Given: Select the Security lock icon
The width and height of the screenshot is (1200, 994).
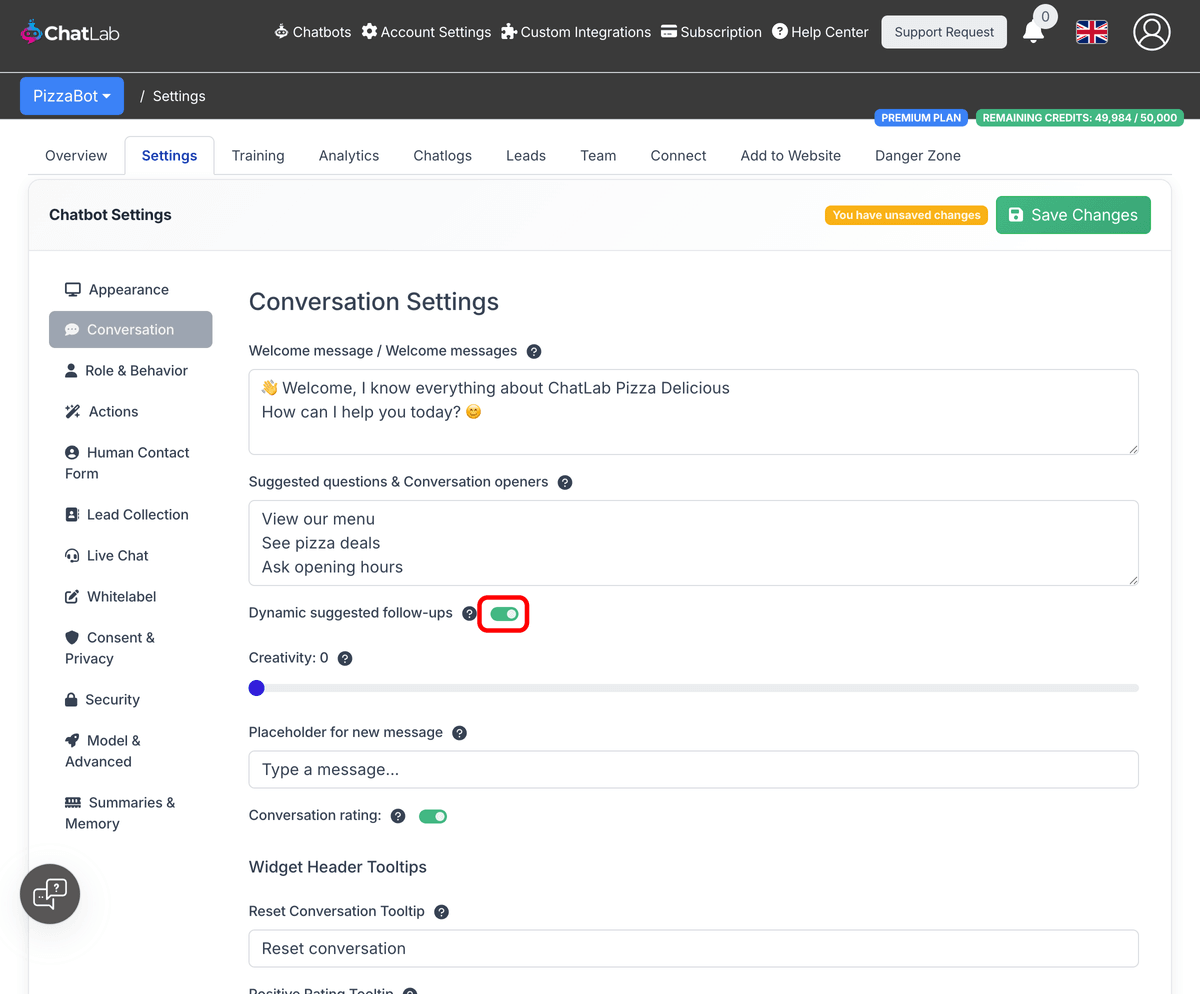Looking at the screenshot, I should pyautogui.click(x=71, y=699).
